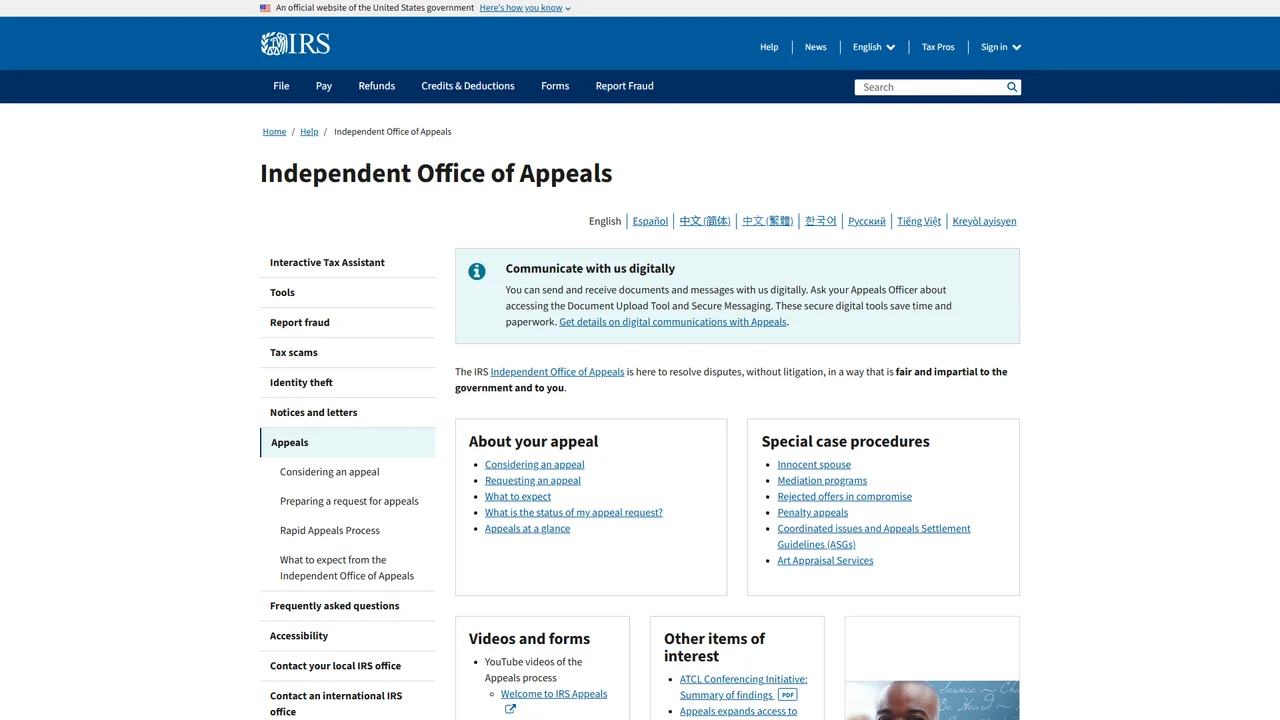The height and width of the screenshot is (720, 1280).
Task: Click the PDF badge beside Summary of findings
Action: 788,695
